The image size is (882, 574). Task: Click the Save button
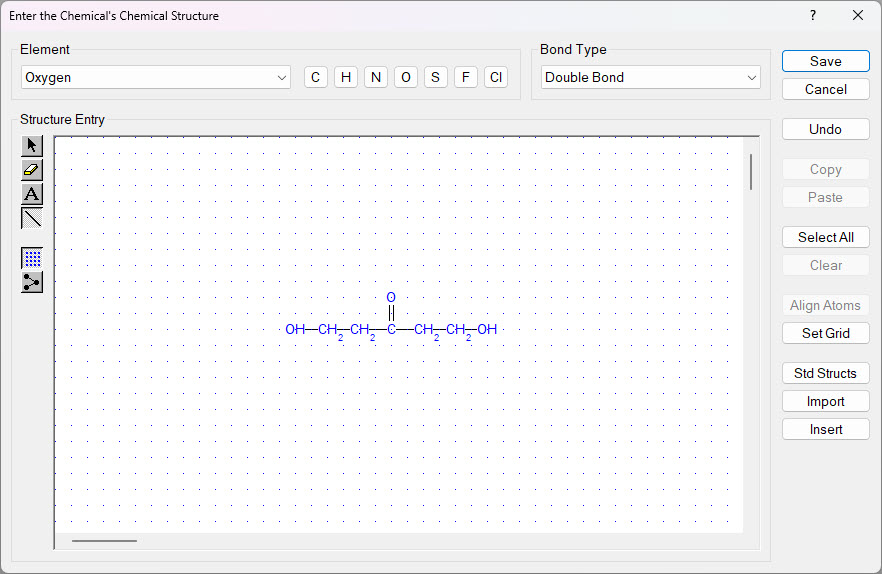[x=825, y=61]
